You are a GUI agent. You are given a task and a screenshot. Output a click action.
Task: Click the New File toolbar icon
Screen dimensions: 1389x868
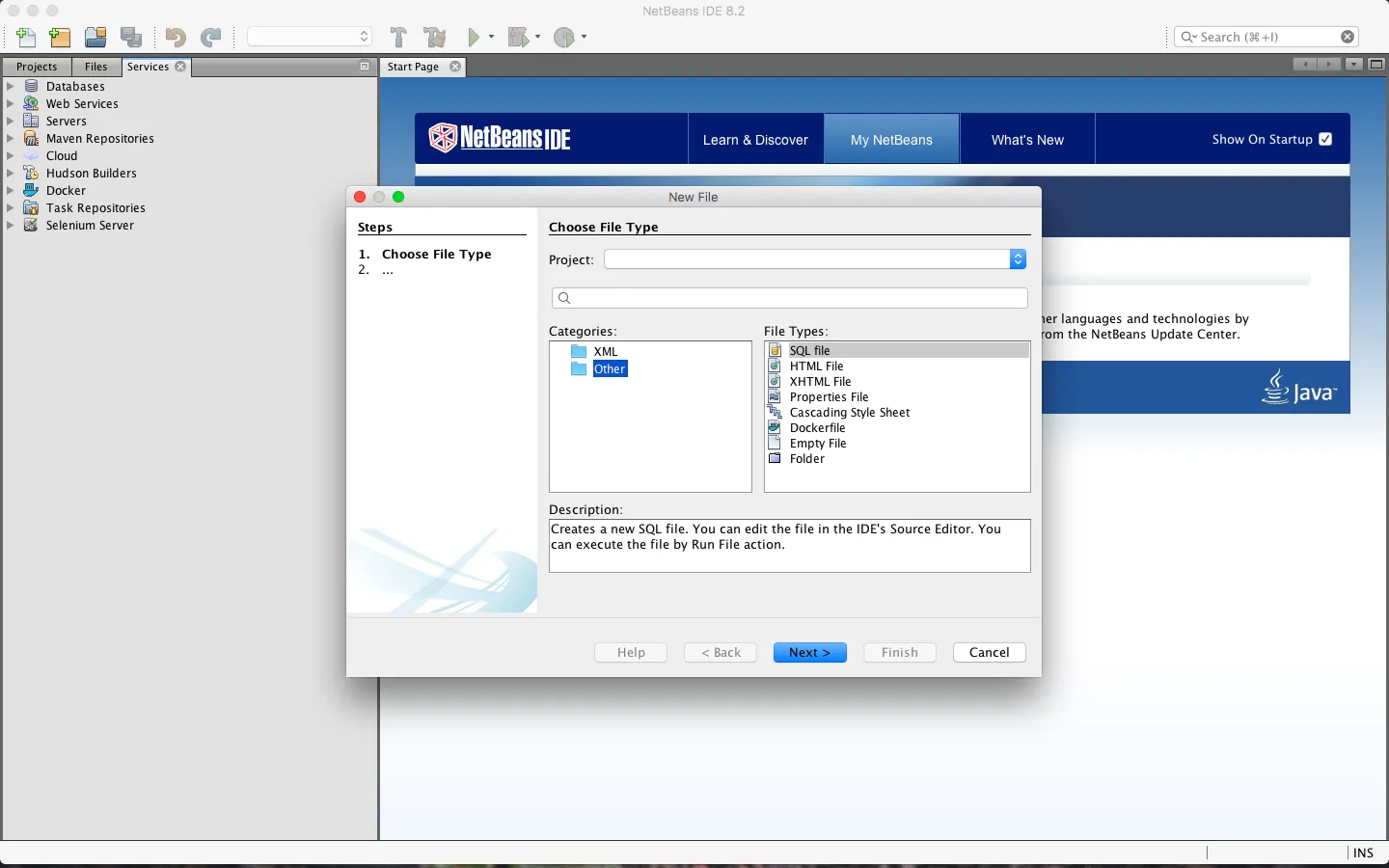click(26, 37)
